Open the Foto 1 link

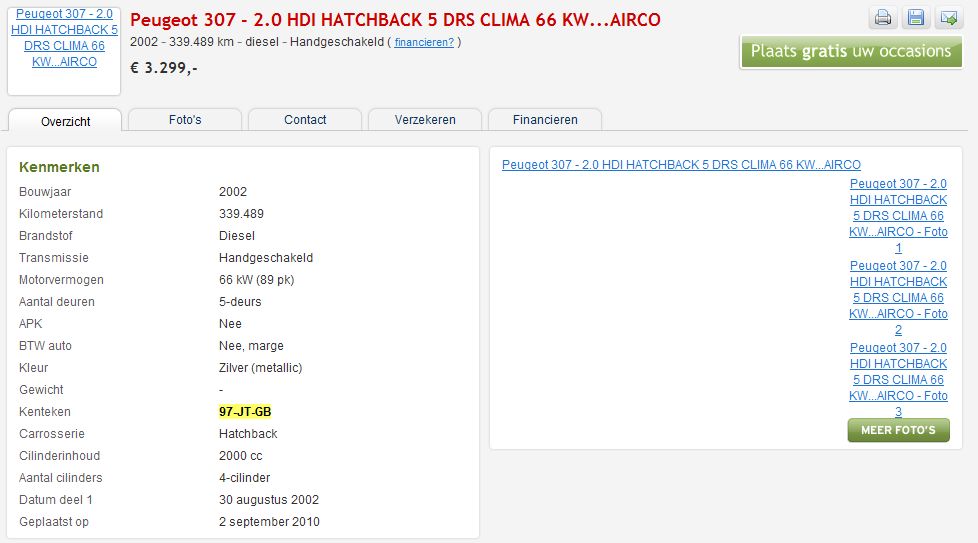point(898,216)
